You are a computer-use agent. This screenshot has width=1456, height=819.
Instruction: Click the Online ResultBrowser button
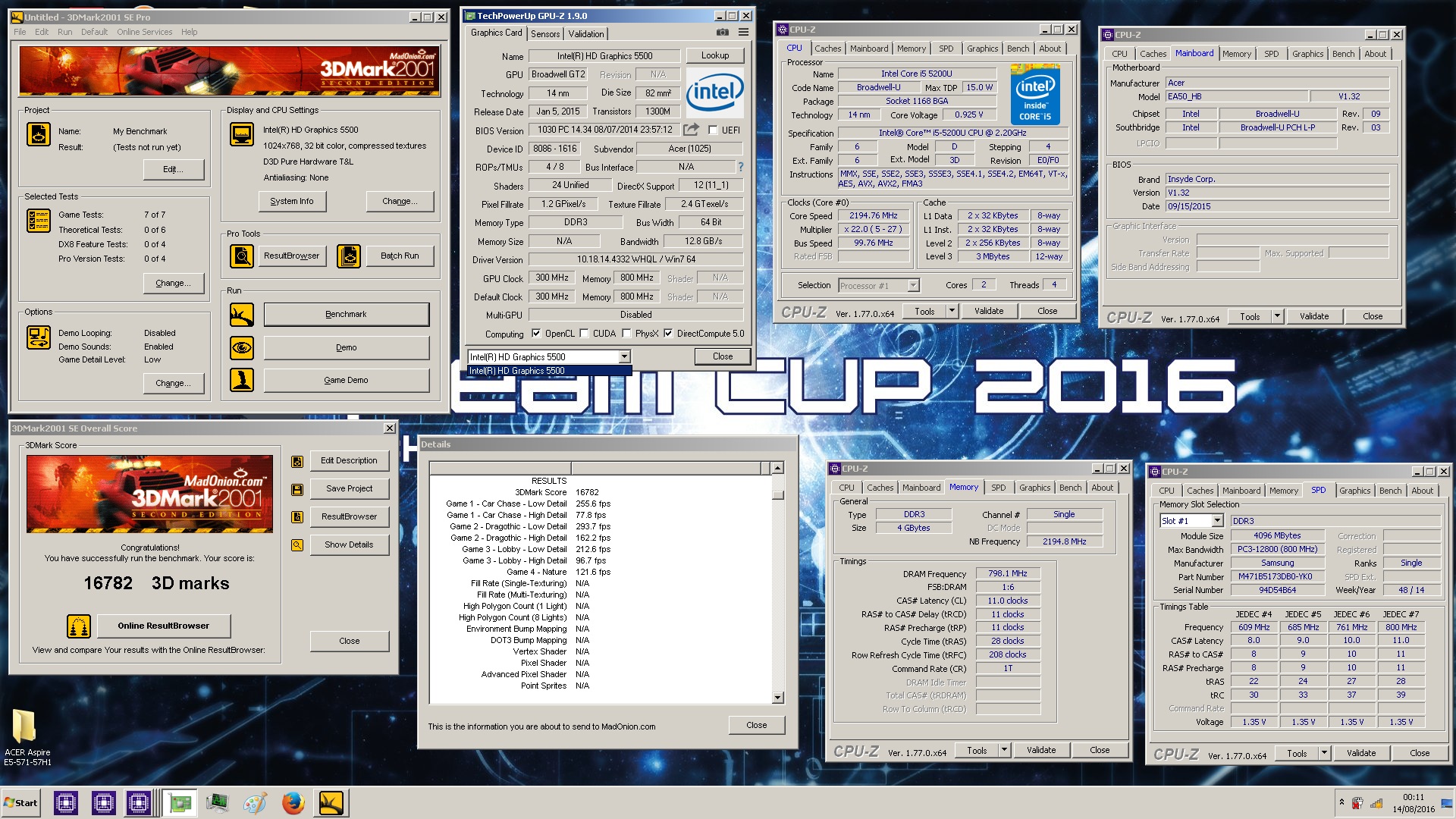[x=163, y=626]
